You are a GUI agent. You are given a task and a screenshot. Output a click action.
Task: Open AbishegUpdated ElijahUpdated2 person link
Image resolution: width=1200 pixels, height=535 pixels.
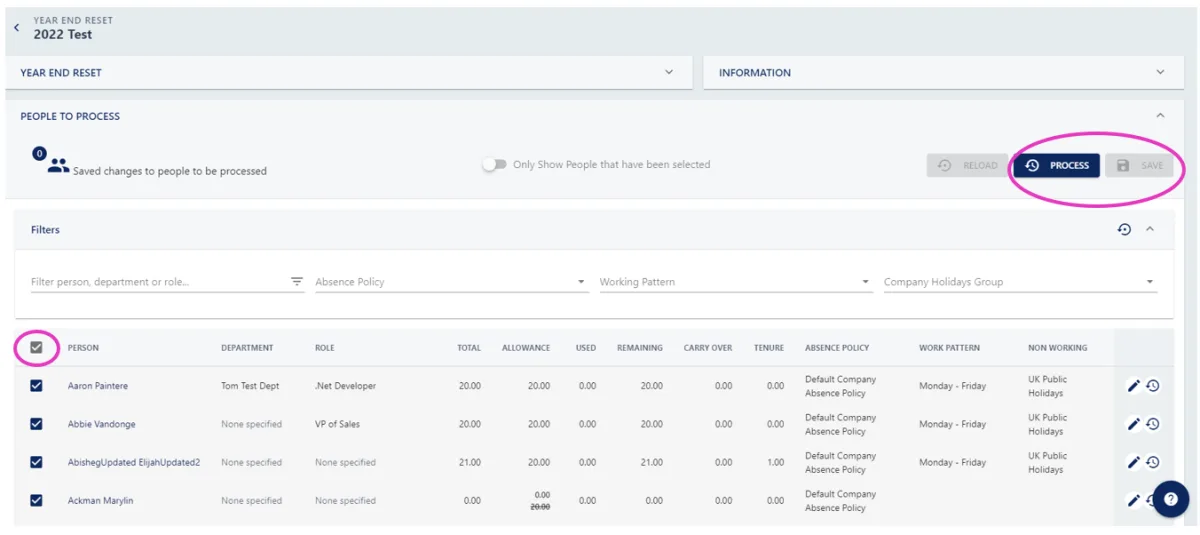click(x=134, y=462)
